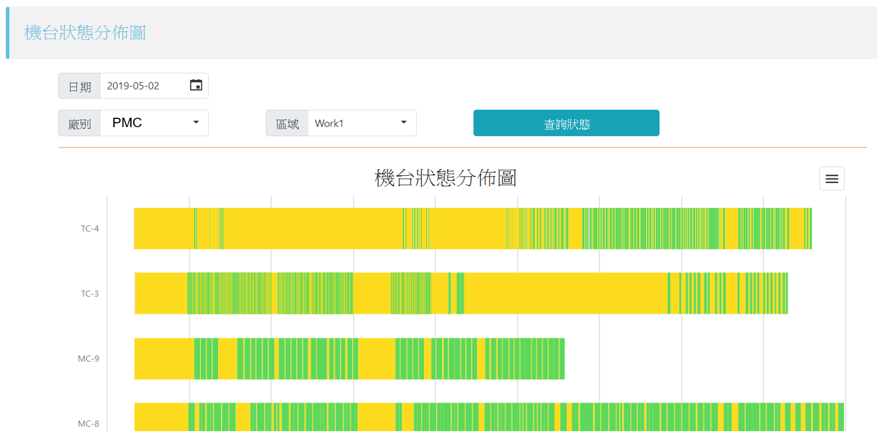Click the page header 機台狀態分佈圖
The image size is (877, 437).
tap(85, 32)
